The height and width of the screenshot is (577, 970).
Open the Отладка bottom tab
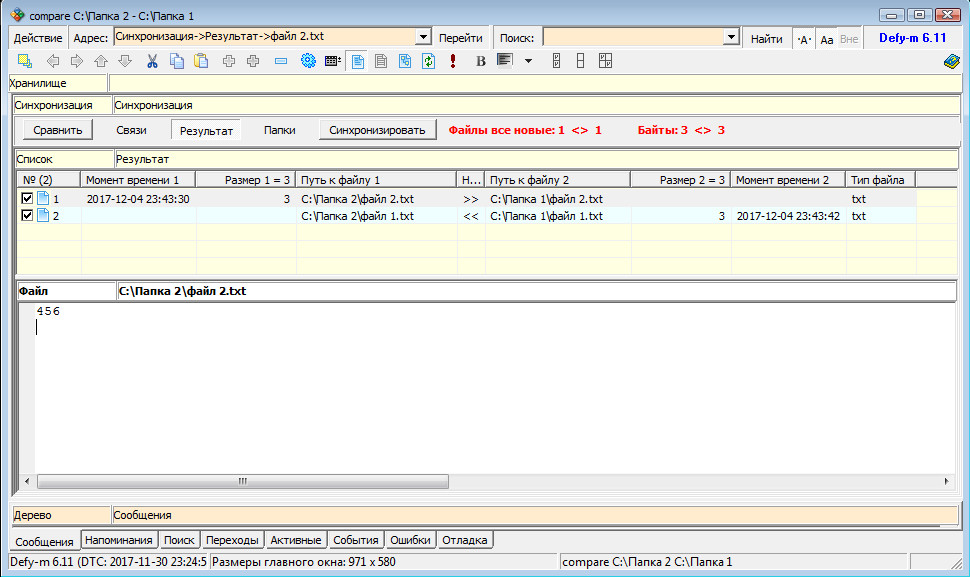465,540
